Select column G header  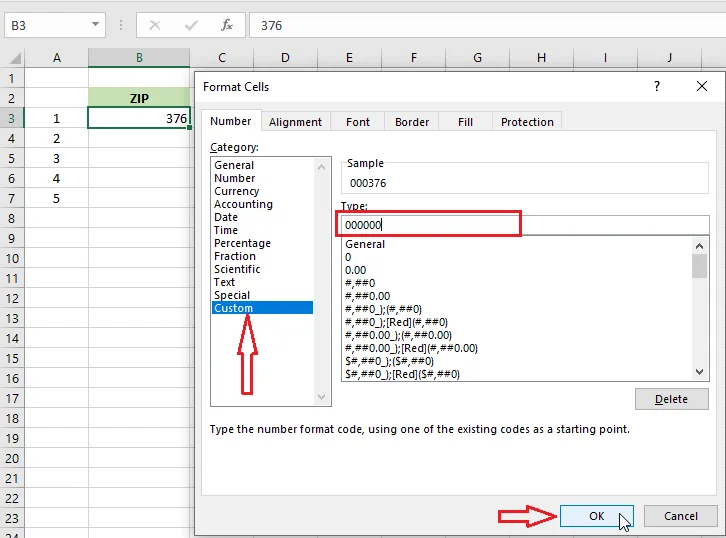coord(477,57)
